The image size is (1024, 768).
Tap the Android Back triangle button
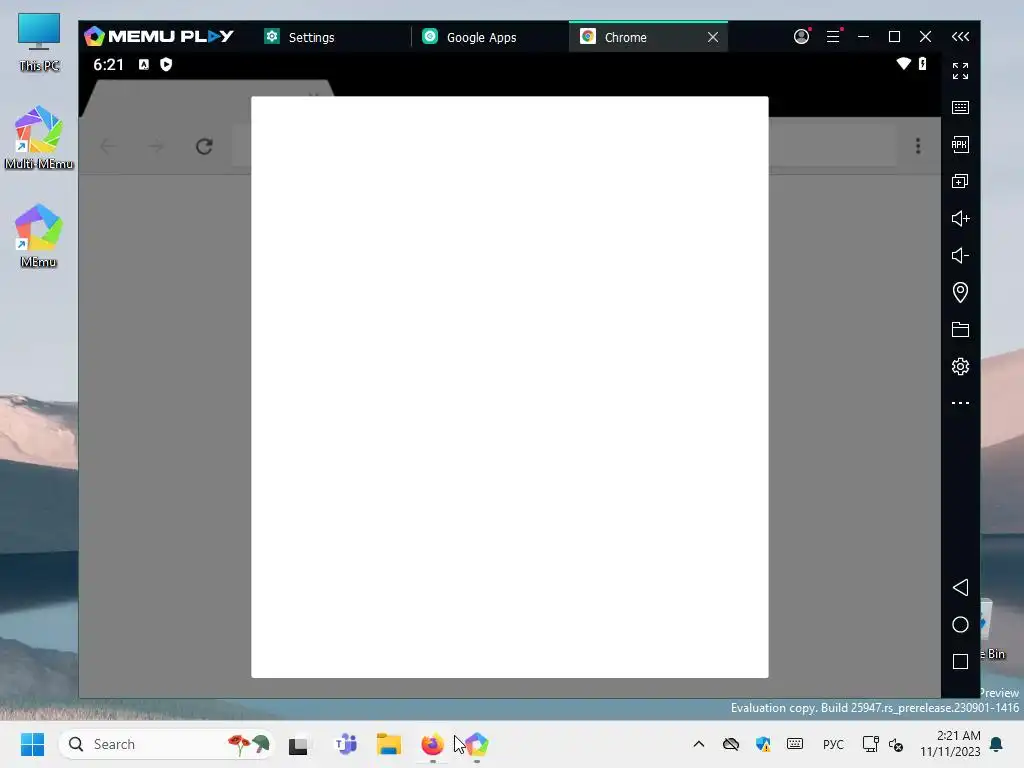[960, 587]
